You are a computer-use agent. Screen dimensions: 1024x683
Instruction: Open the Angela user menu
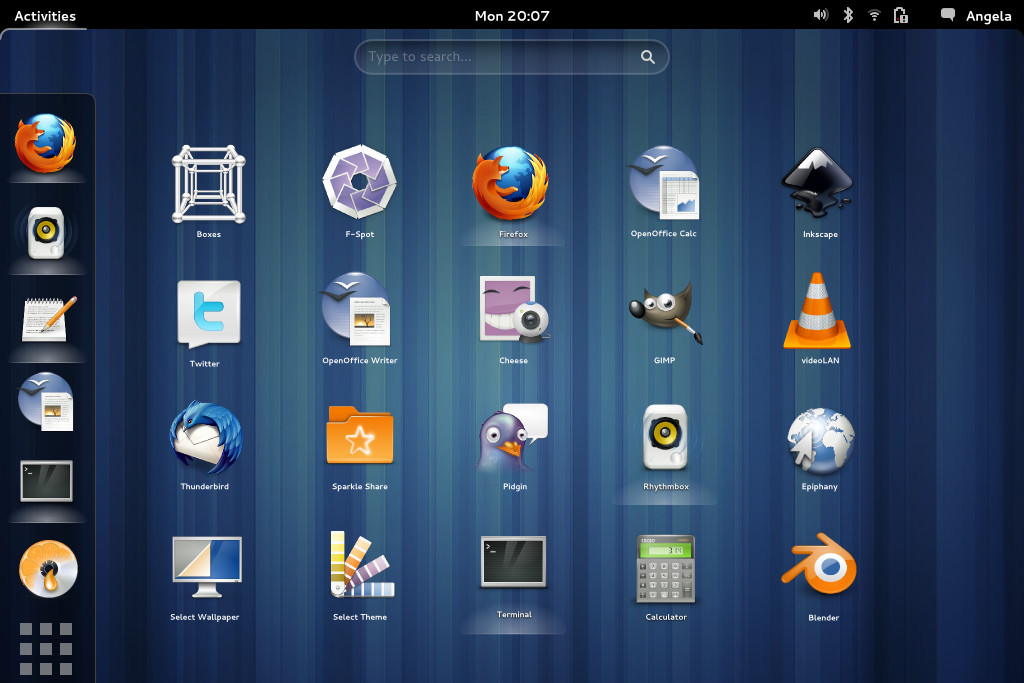pos(989,16)
